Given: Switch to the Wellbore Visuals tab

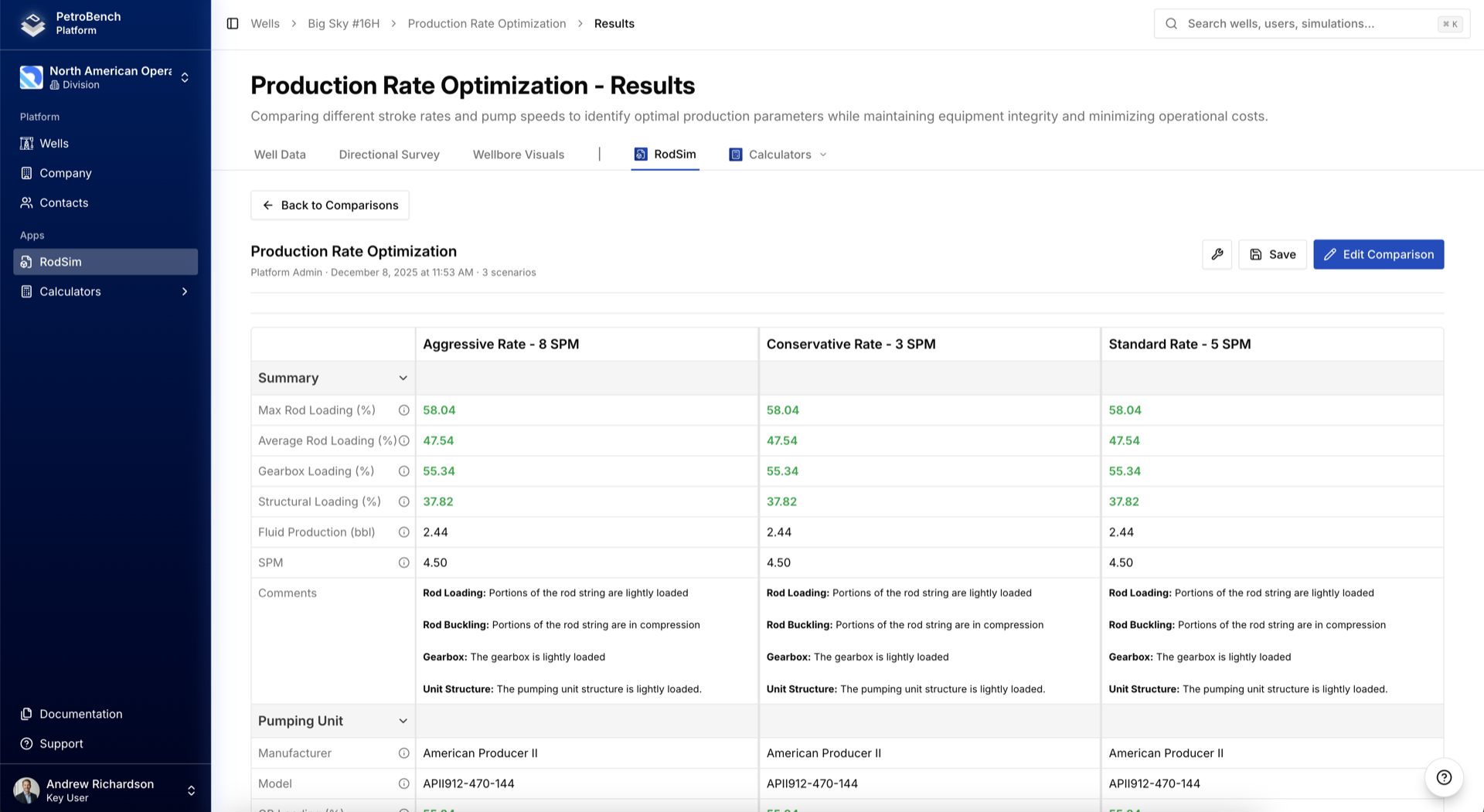Looking at the screenshot, I should point(518,154).
